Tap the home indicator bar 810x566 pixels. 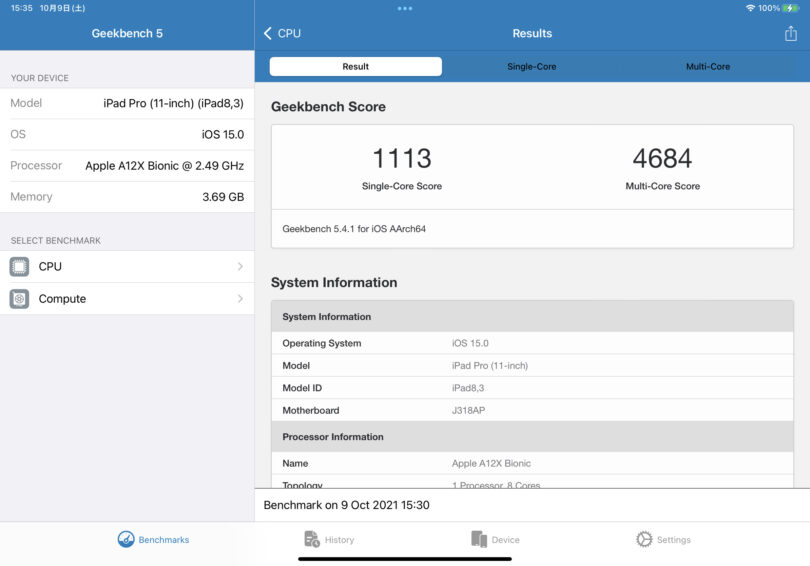pyautogui.click(x=404, y=559)
